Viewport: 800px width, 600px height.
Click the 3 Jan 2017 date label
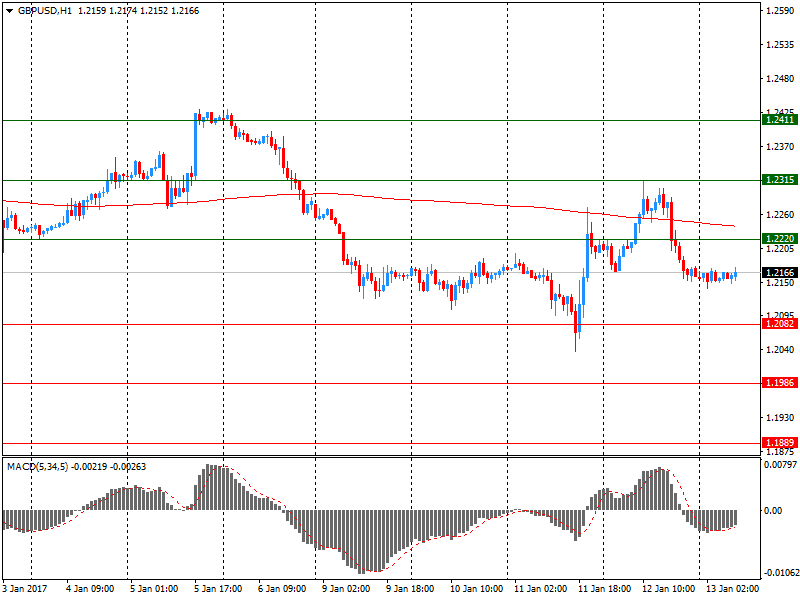click(x=24, y=589)
